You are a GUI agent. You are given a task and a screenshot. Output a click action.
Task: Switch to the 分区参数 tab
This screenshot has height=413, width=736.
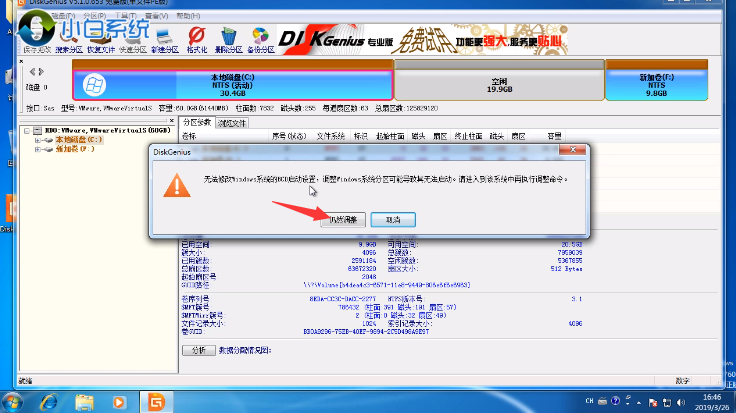pos(197,122)
